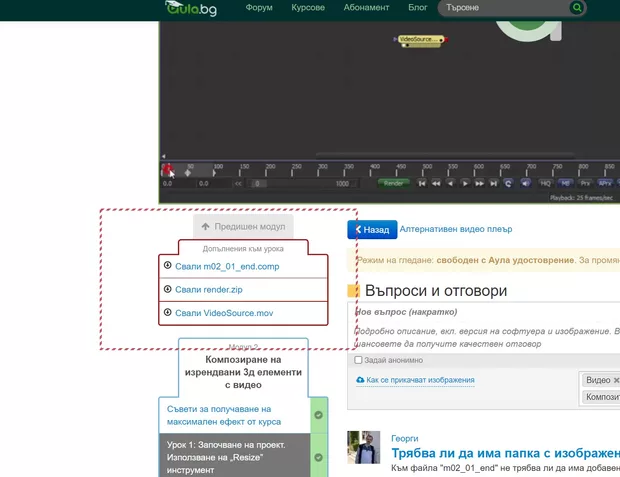The width and height of the screenshot is (620, 477).
Task: Click render start frame field showing 0
Action: pyautogui.click(x=257, y=184)
